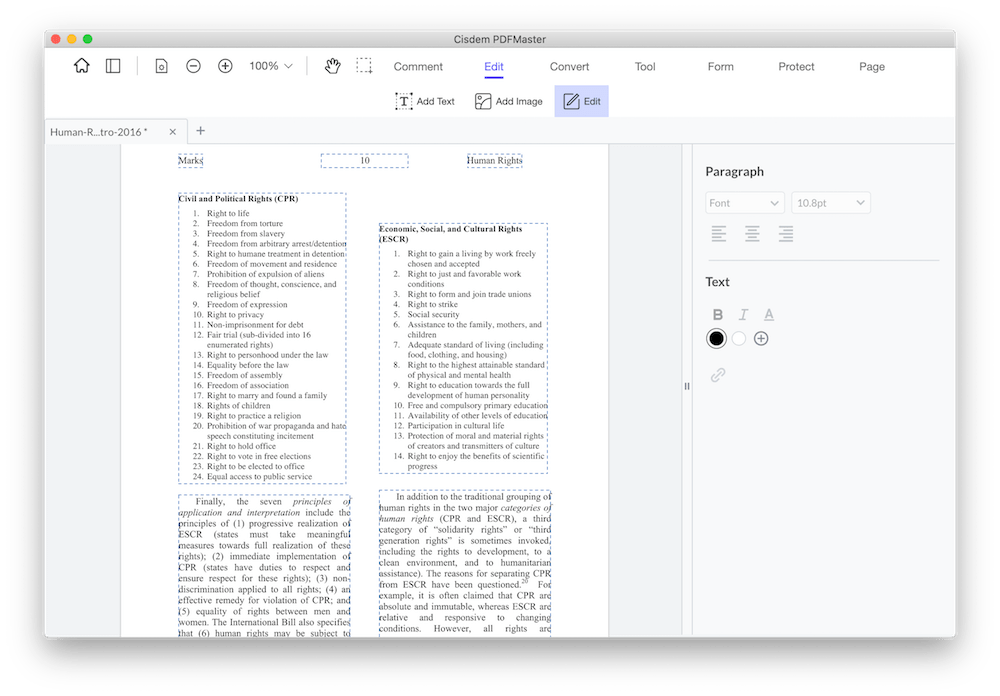1000x696 pixels.
Task: Expand the 100% zoom level dropdown
Action: pos(268,66)
